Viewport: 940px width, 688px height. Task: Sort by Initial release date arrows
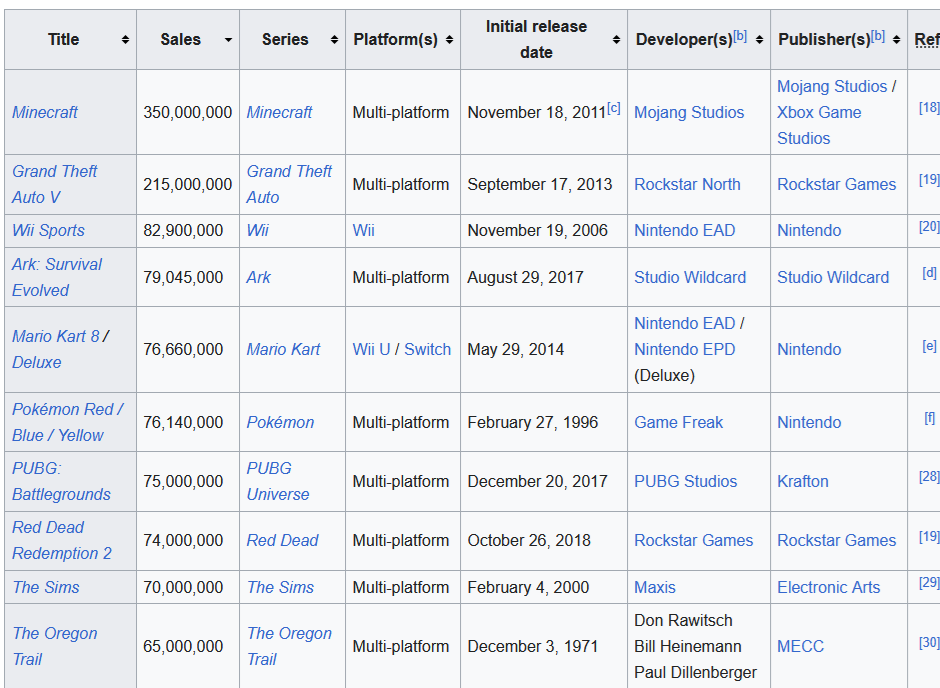[x=616, y=40]
